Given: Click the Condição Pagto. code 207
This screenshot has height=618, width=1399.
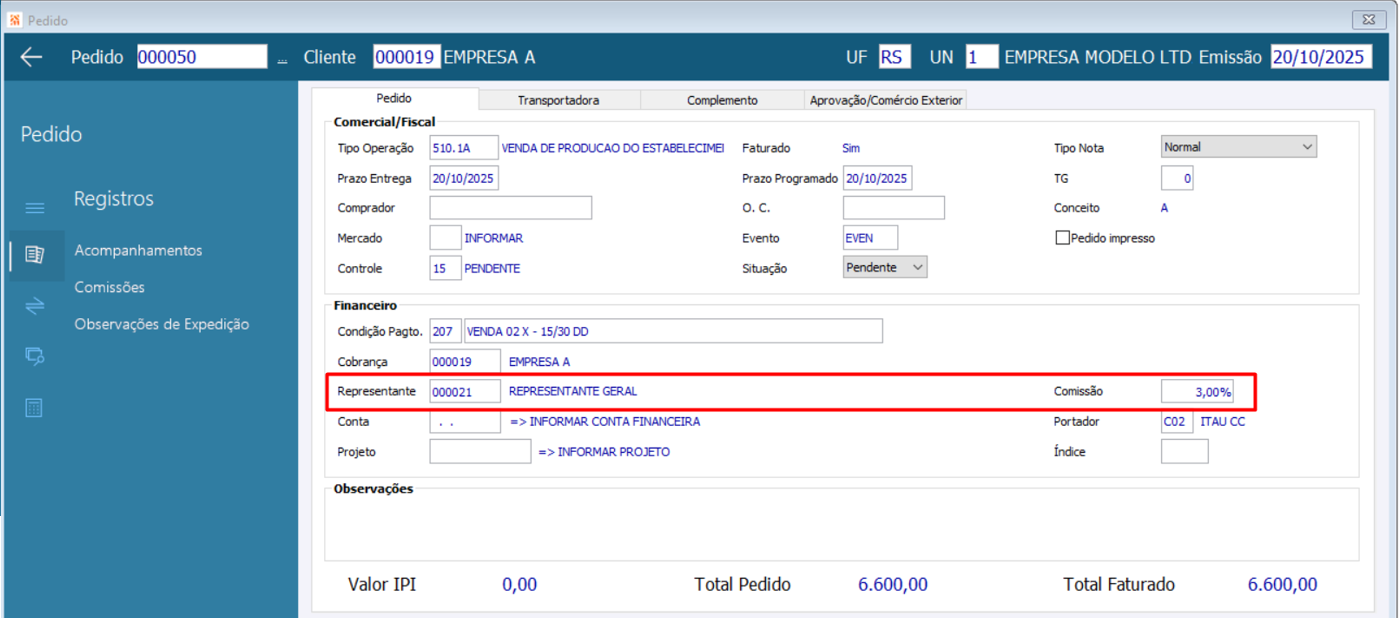Looking at the screenshot, I should 445,331.
